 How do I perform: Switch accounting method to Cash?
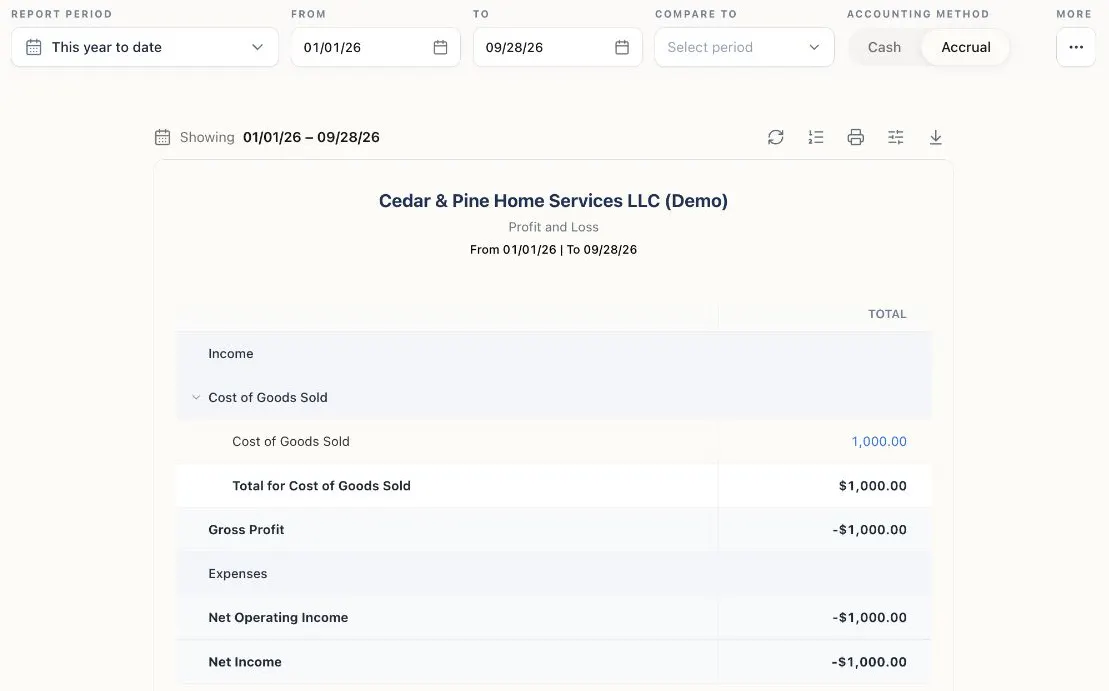(x=884, y=47)
